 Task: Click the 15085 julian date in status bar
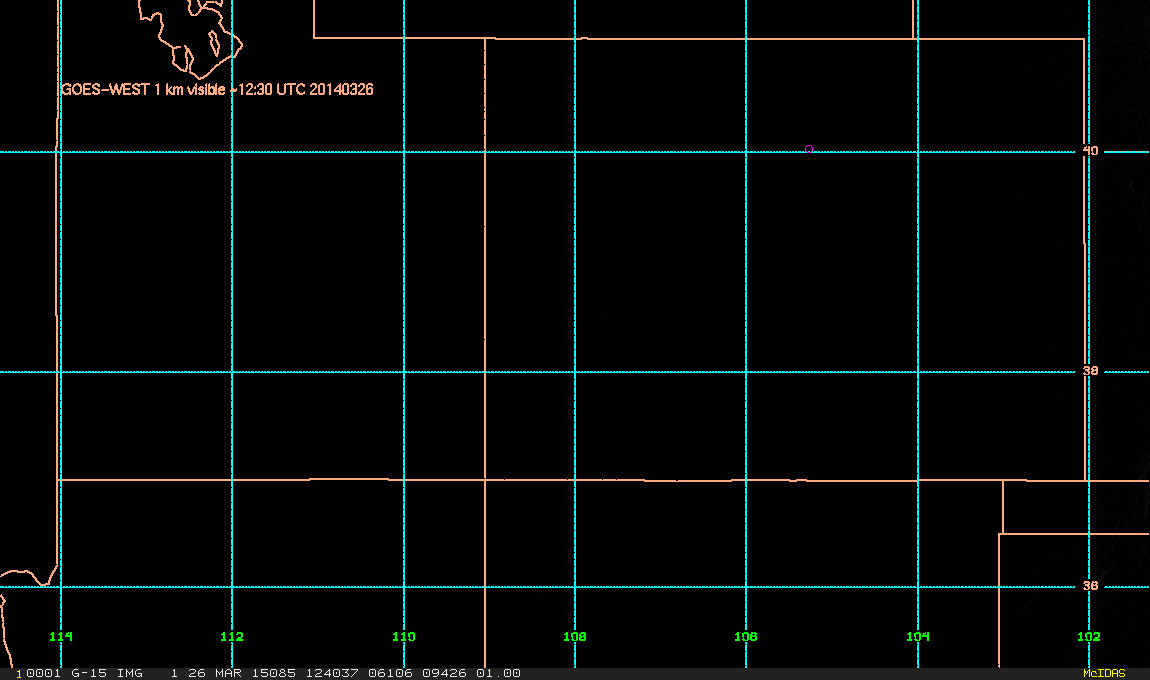pos(274,673)
